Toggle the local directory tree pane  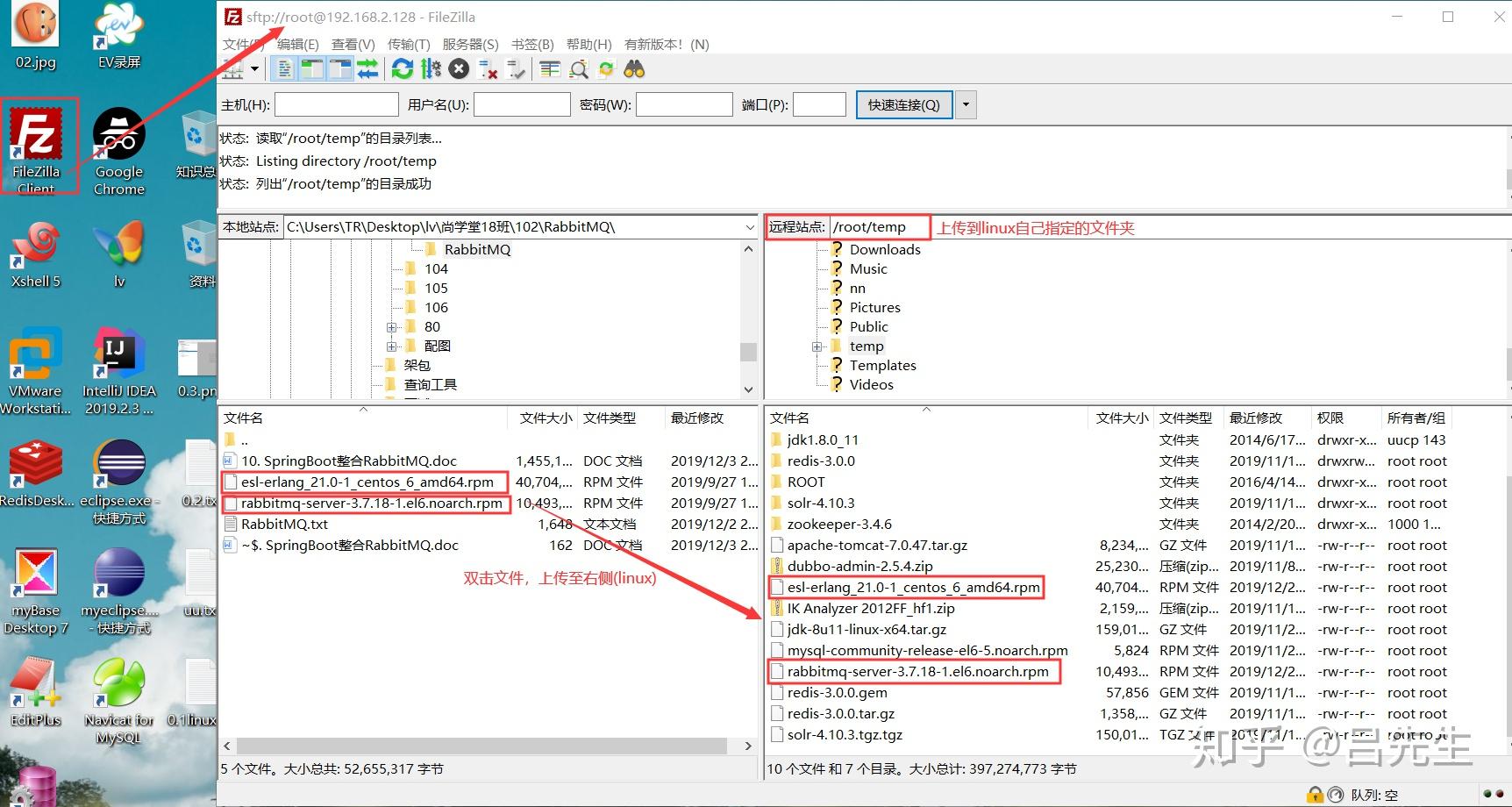pyautogui.click(x=312, y=68)
